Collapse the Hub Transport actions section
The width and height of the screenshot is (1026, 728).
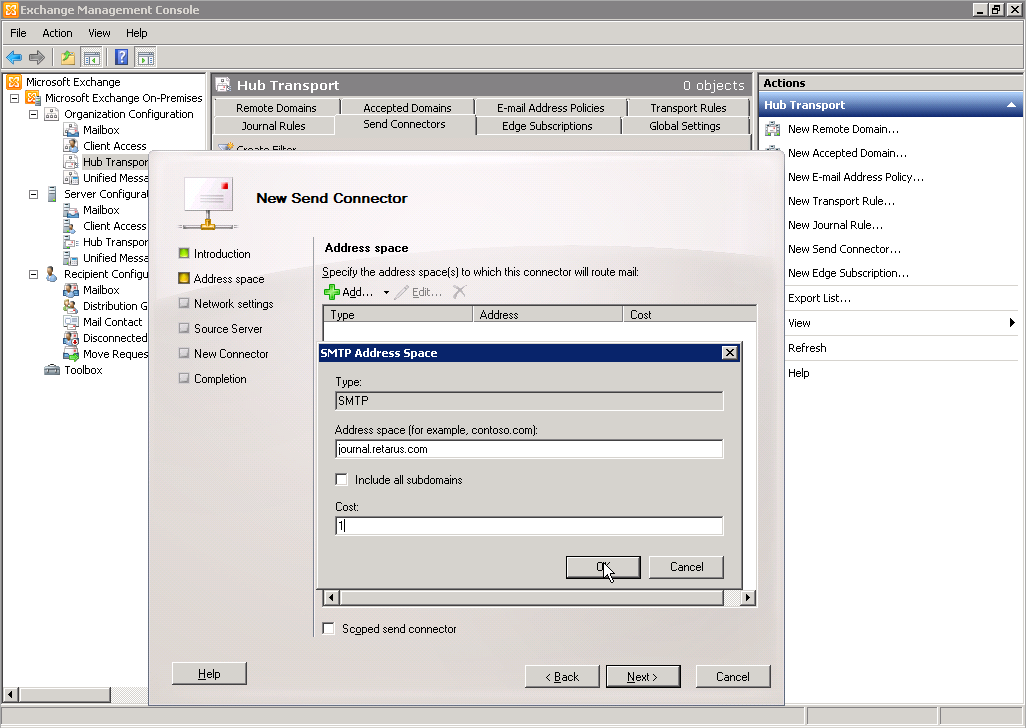1011,105
